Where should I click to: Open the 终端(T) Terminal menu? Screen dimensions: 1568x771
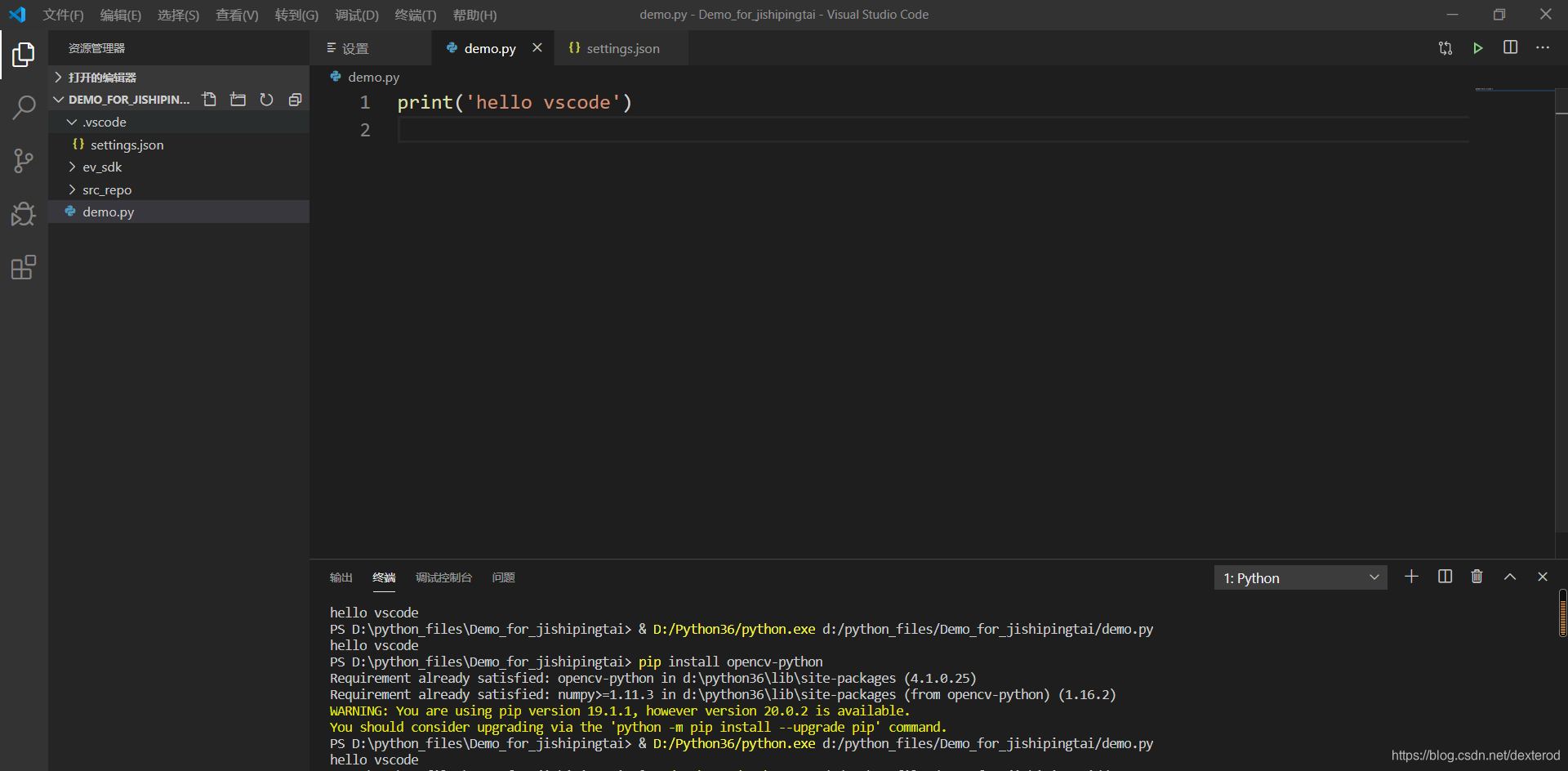pos(416,15)
